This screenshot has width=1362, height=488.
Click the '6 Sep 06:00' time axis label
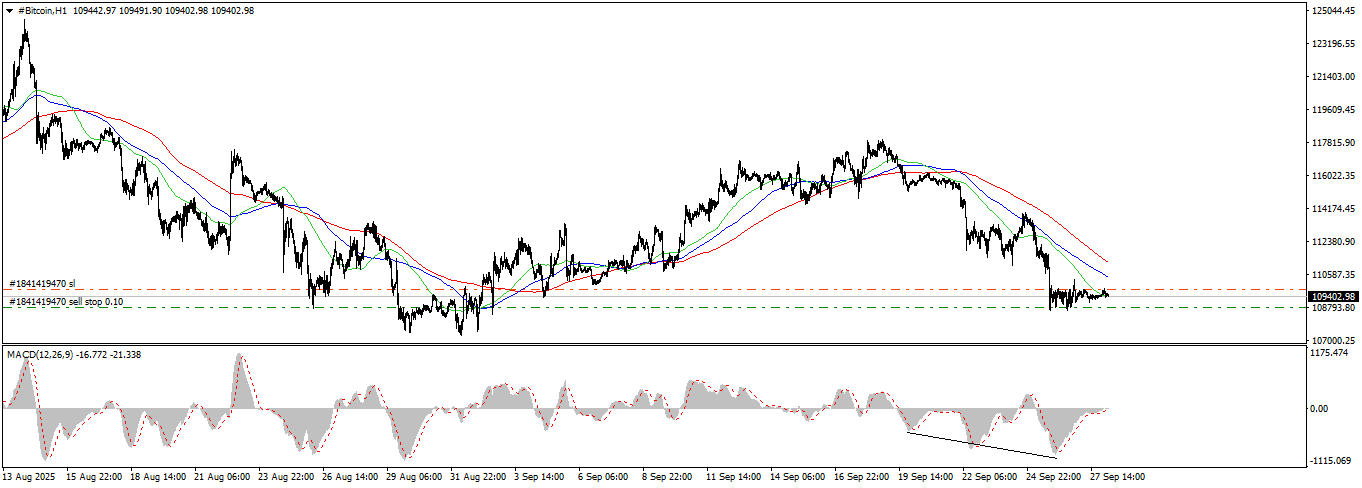[601, 477]
